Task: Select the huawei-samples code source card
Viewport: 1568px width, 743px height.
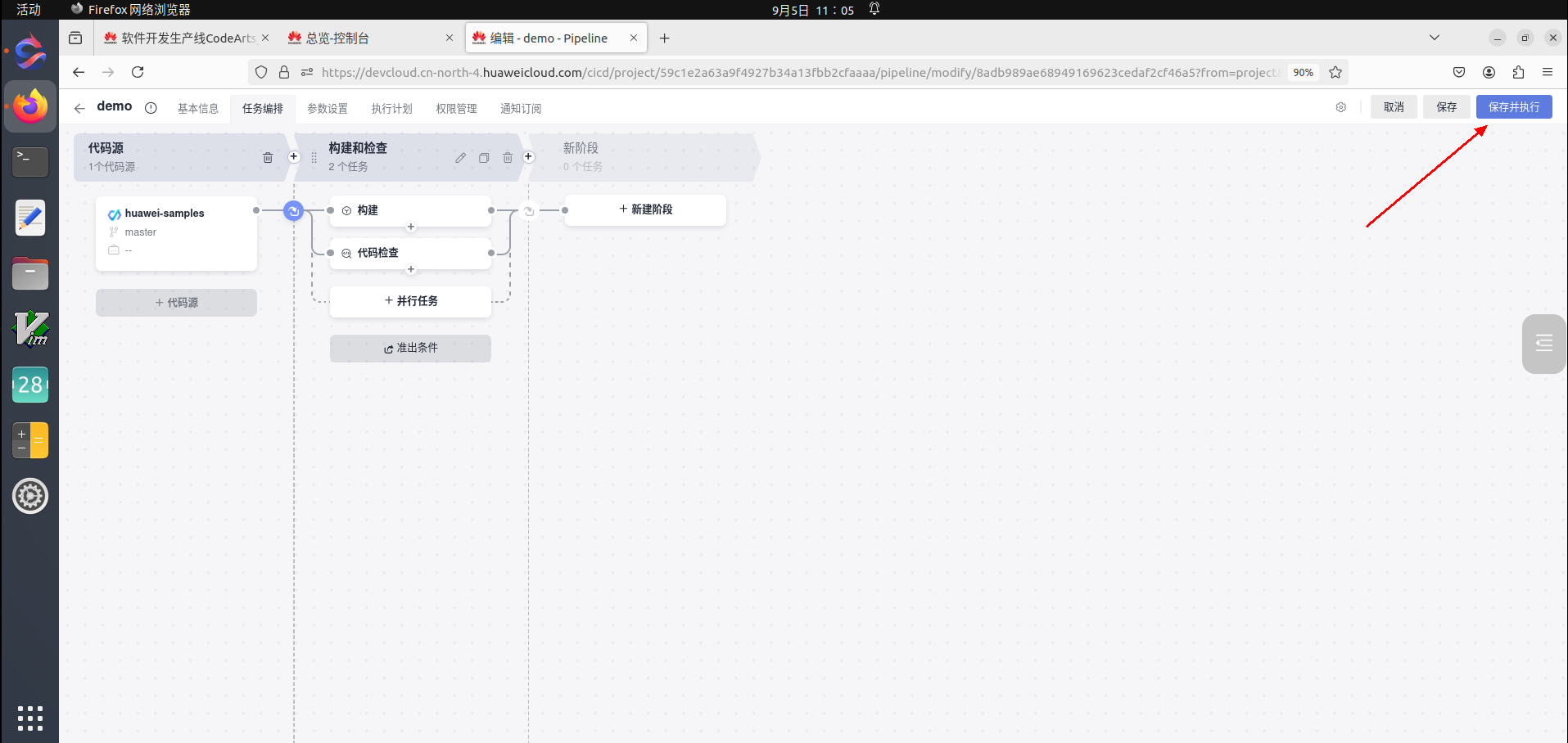Action: click(177, 233)
